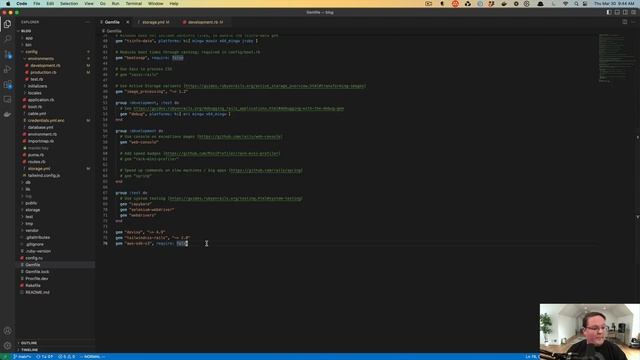Click the editor minimap

point(616,58)
